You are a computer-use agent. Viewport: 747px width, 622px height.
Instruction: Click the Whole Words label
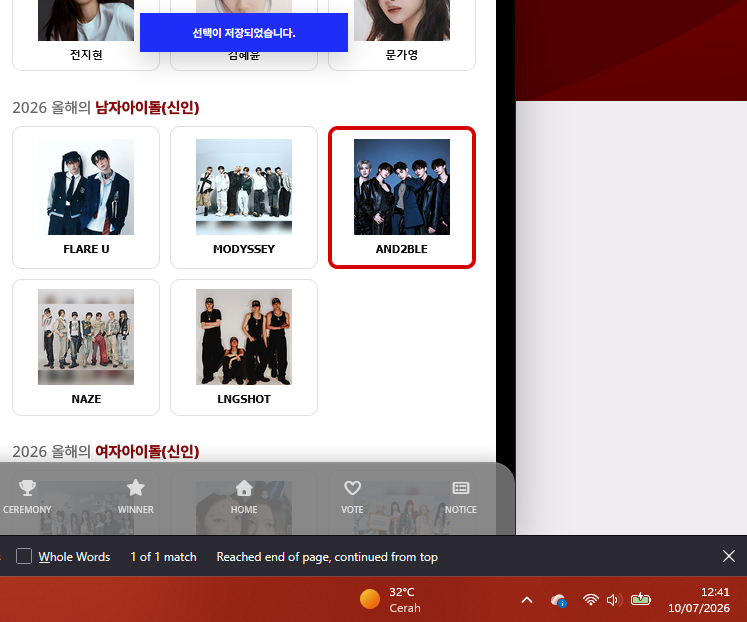pyautogui.click(x=74, y=557)
